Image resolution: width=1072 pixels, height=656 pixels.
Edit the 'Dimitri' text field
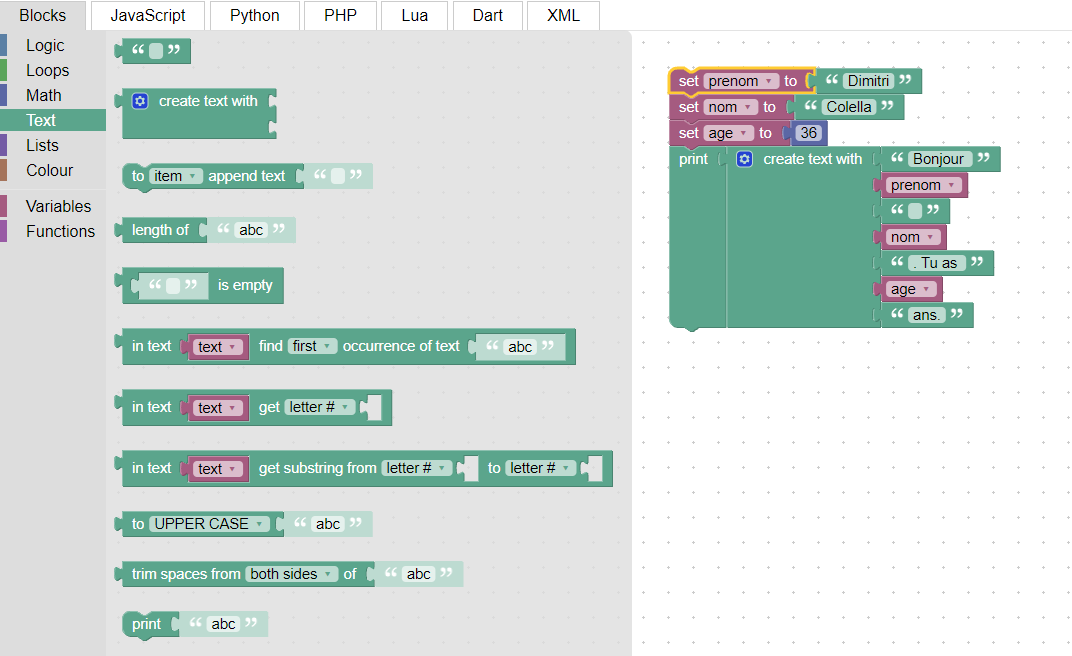coord(867,81)
